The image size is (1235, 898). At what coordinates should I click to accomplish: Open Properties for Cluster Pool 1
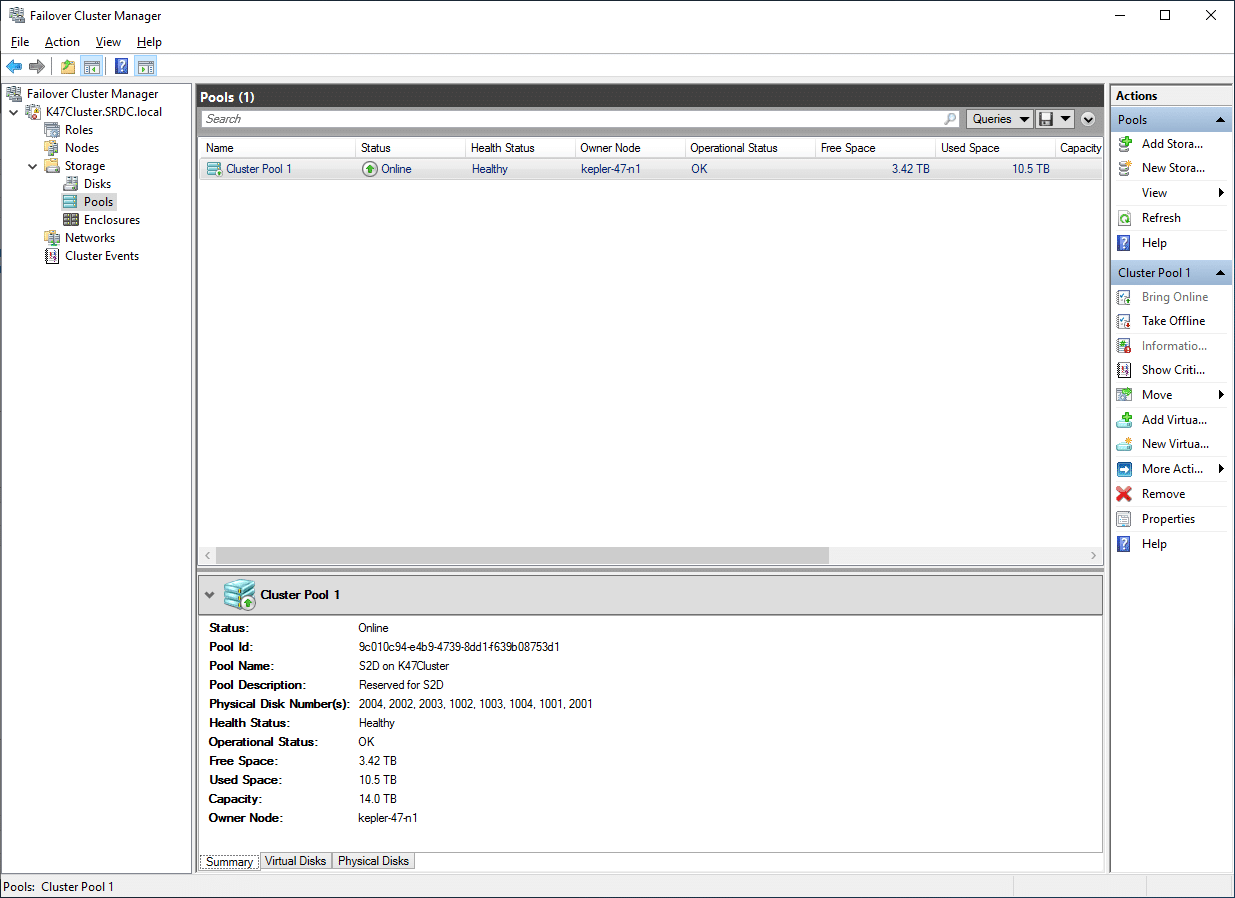click(x=1168, y=519)
